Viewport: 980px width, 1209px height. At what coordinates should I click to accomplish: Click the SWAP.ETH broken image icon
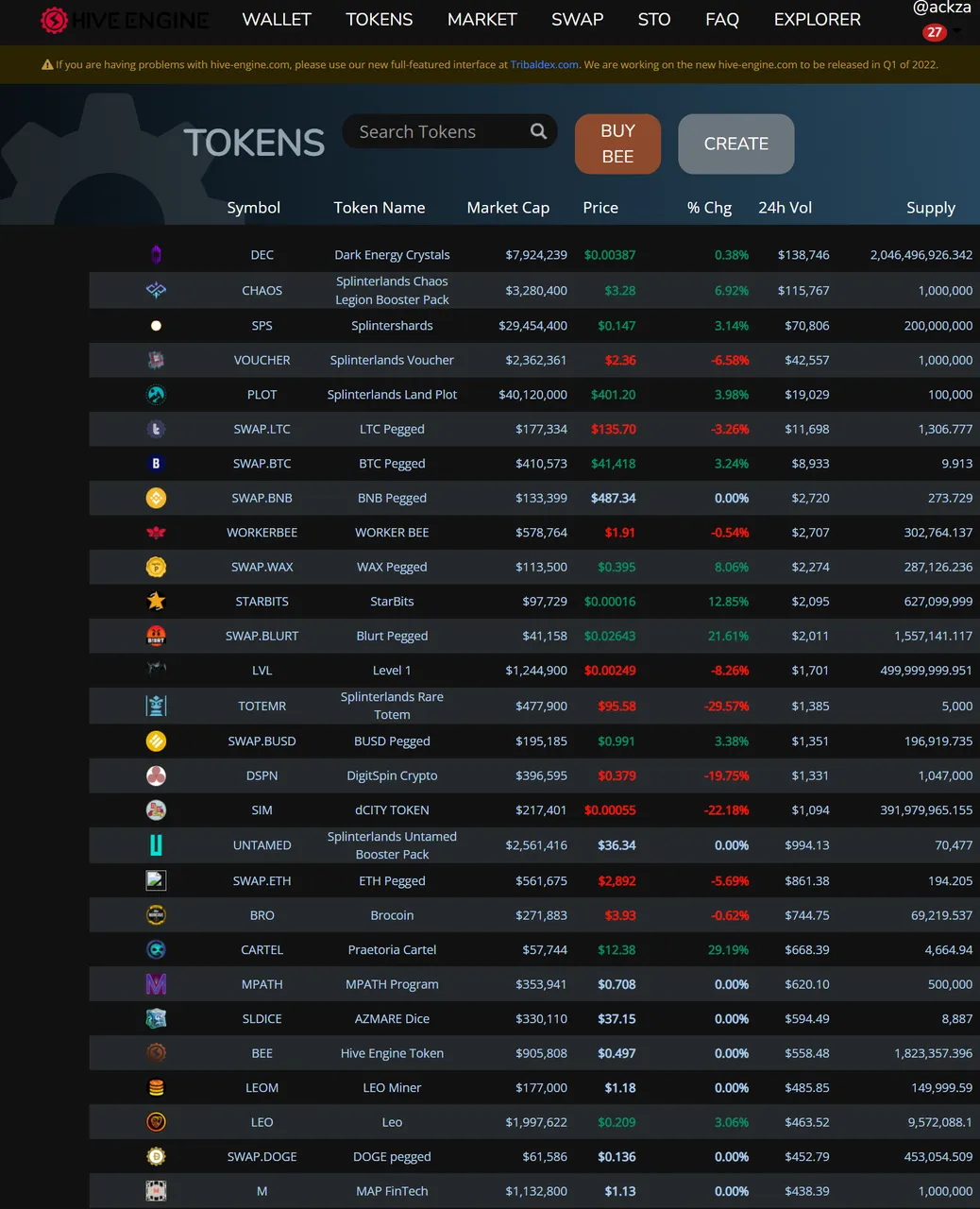156,880
